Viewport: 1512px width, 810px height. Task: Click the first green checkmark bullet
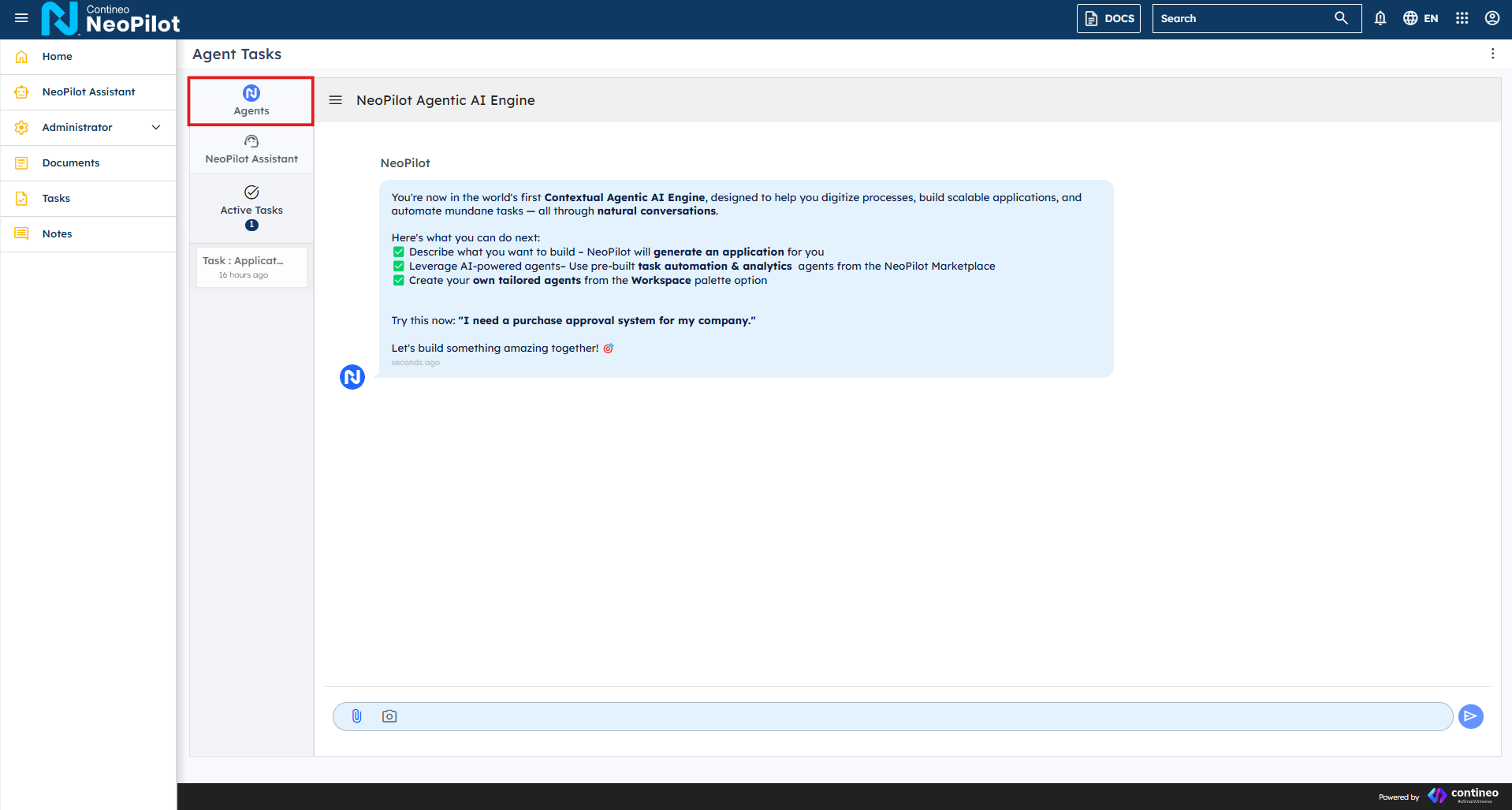[x=398, y=252]
